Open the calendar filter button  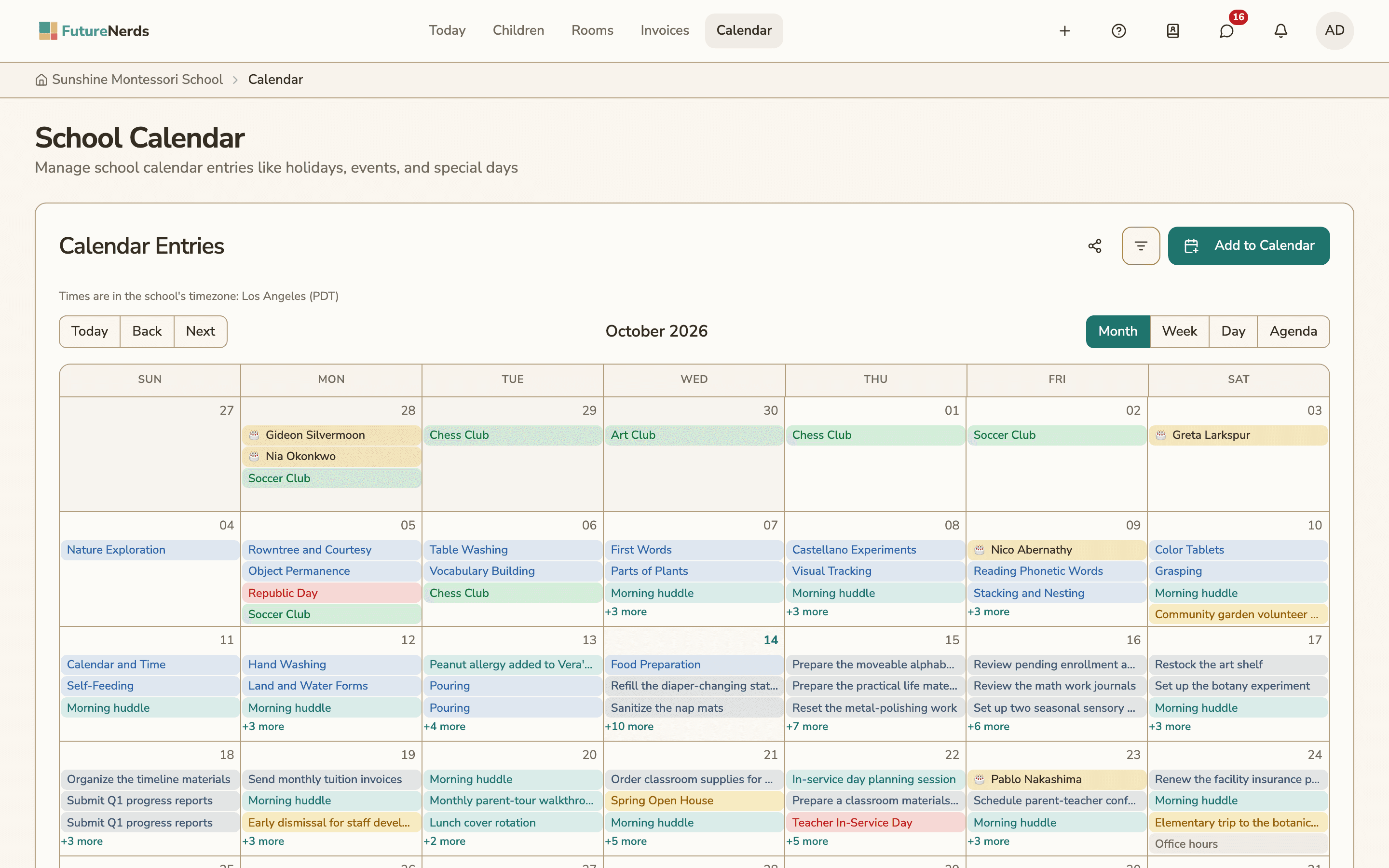tap(1141, 246)
